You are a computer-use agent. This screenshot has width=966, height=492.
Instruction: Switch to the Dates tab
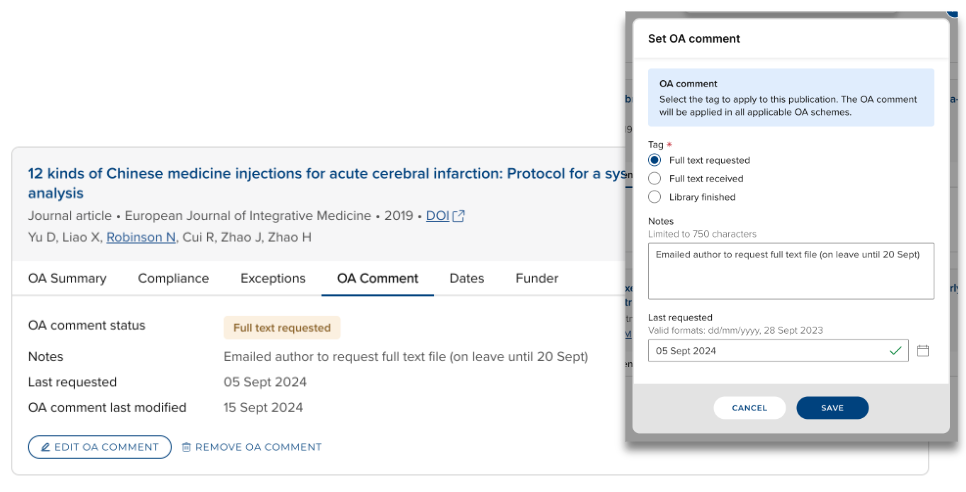[467, 278]
